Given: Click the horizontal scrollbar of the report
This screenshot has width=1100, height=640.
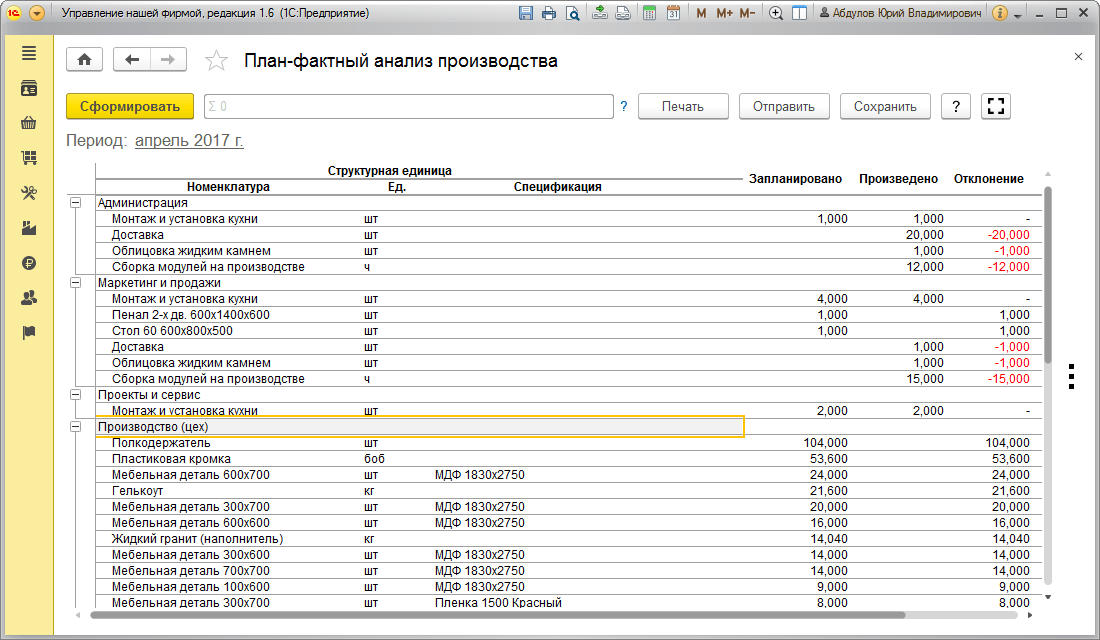Looking at the screenshot, I should pos(498,615).
